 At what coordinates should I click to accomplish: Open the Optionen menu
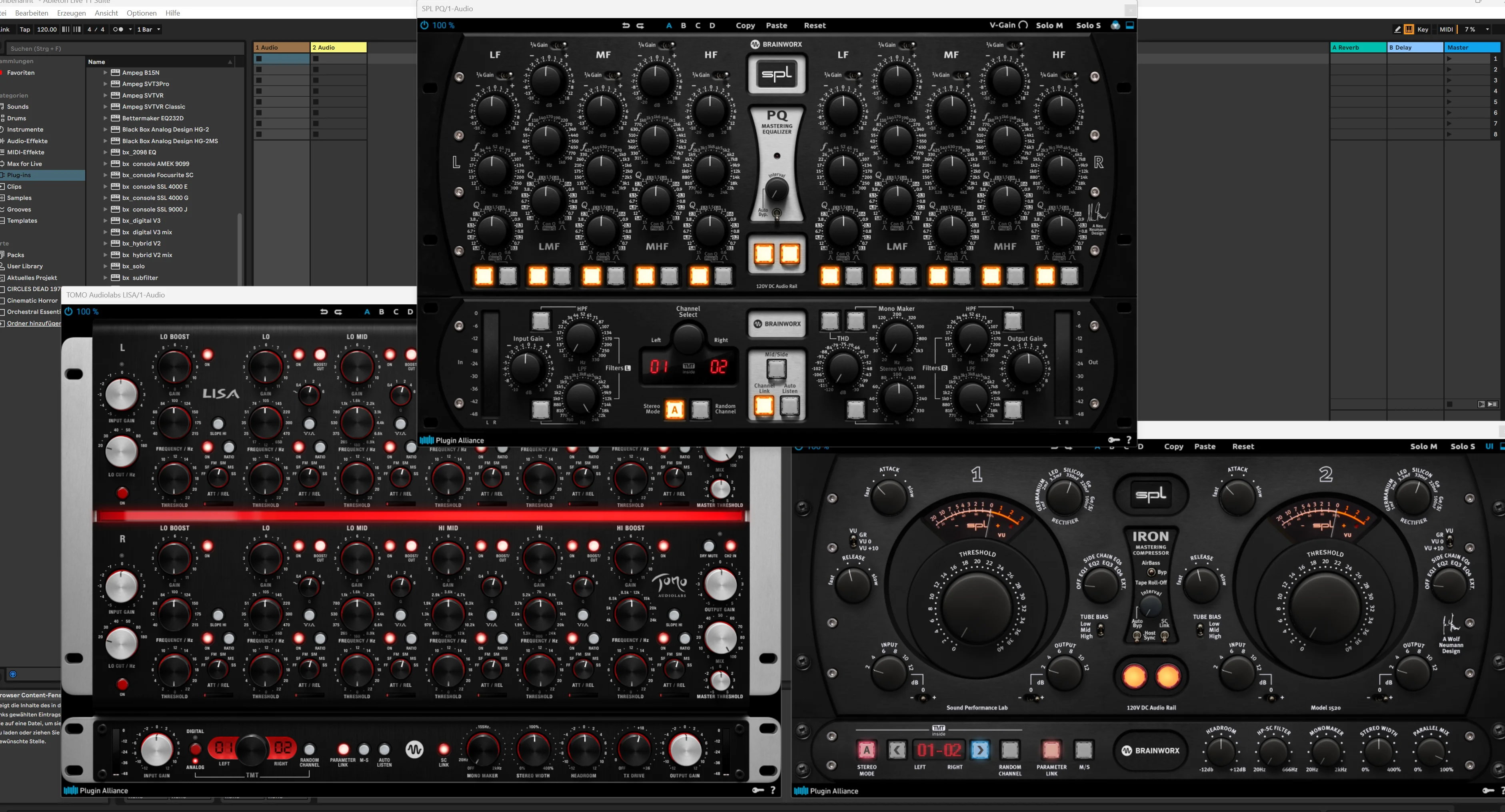tap(142, 13)
